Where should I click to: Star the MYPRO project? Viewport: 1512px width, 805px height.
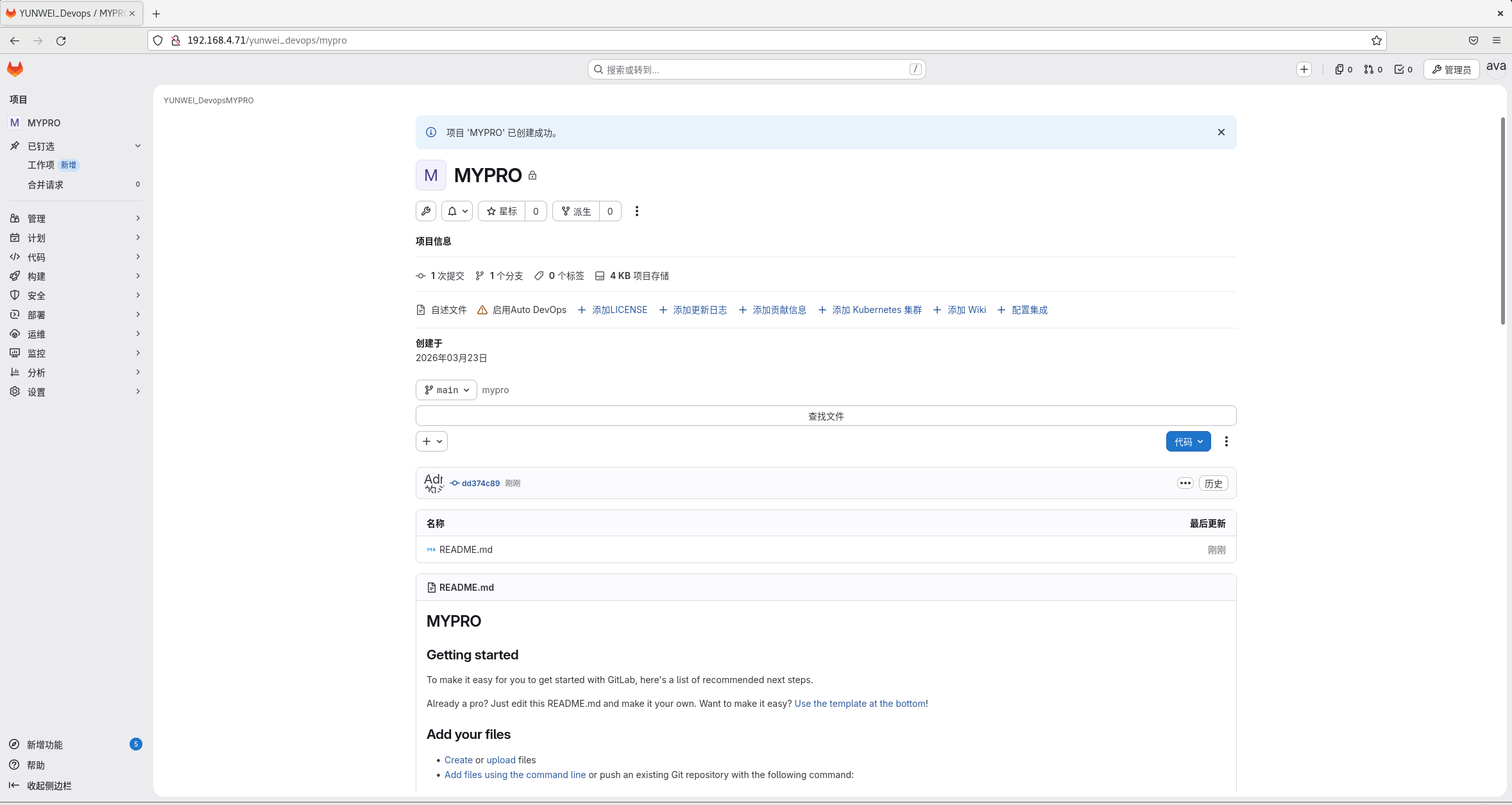pyautogui.click(x=502, y=211)
